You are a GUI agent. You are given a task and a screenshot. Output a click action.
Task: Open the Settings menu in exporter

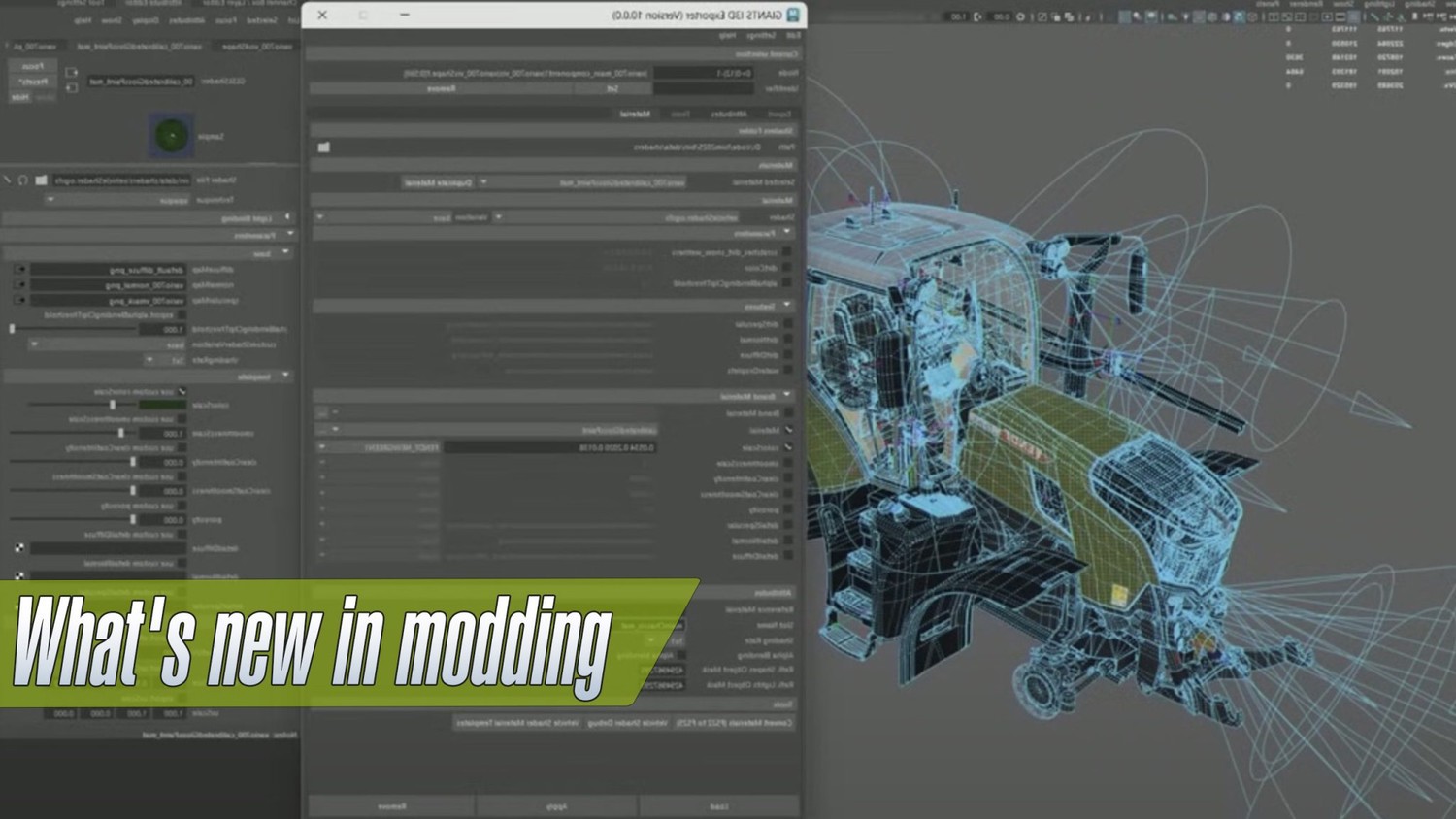(x=761, y=36)
